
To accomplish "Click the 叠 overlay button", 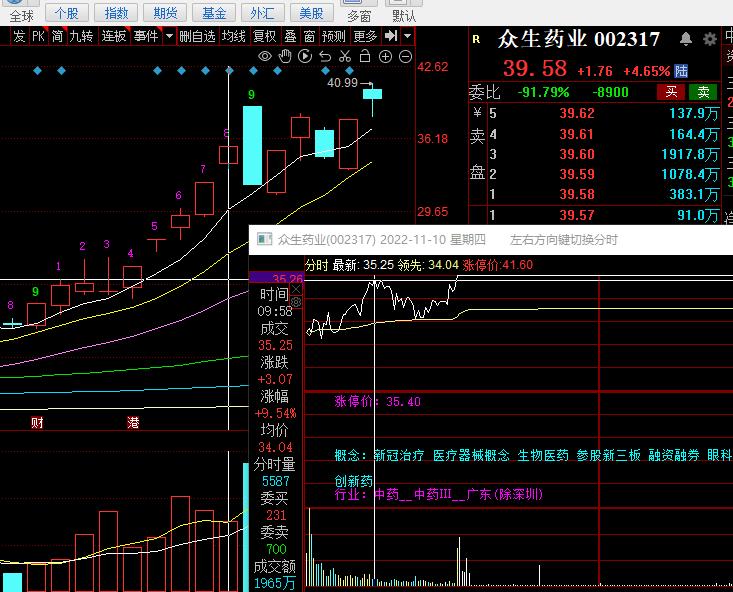I will coord(291,36).
